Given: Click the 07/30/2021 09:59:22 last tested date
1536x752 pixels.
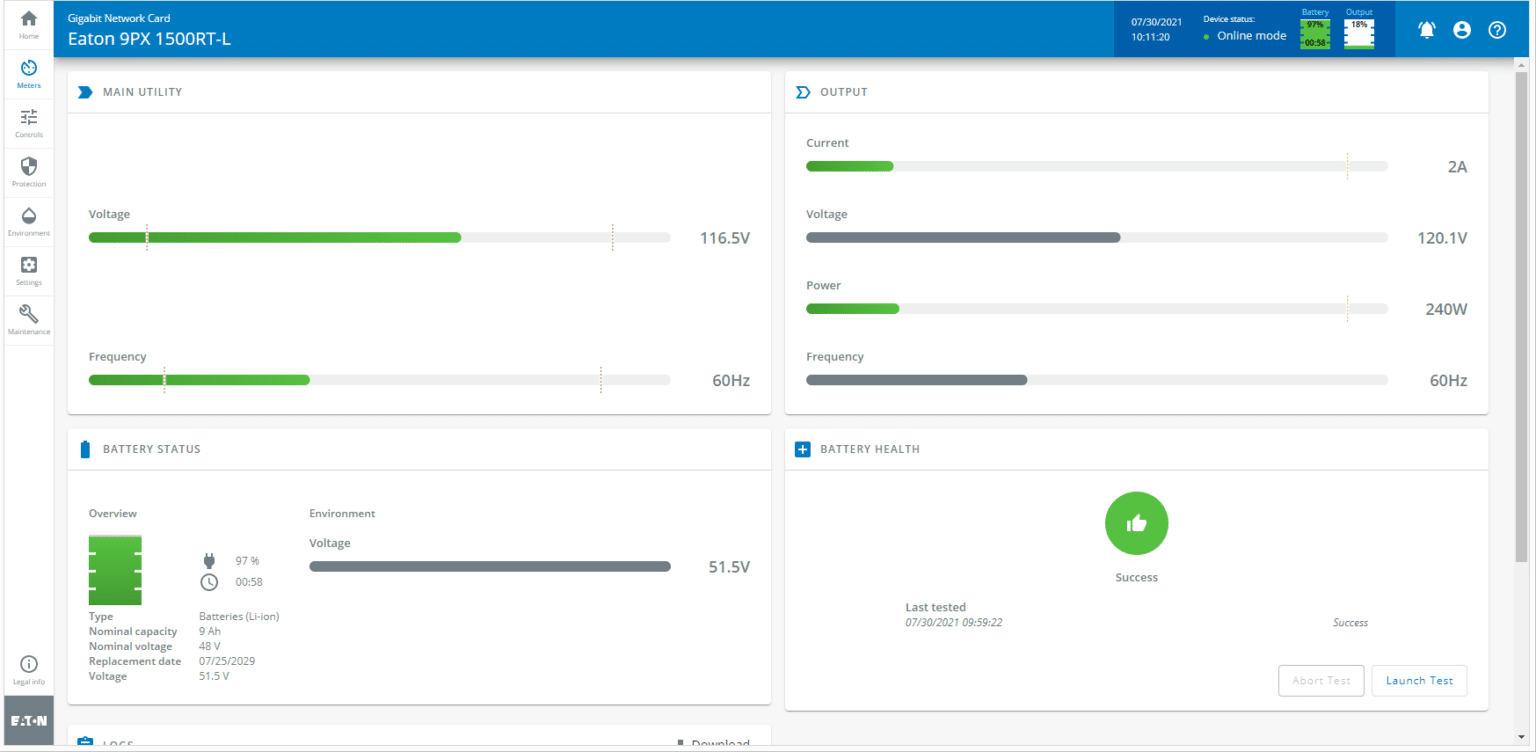Looking at the screenshot, I should point(954,622).
